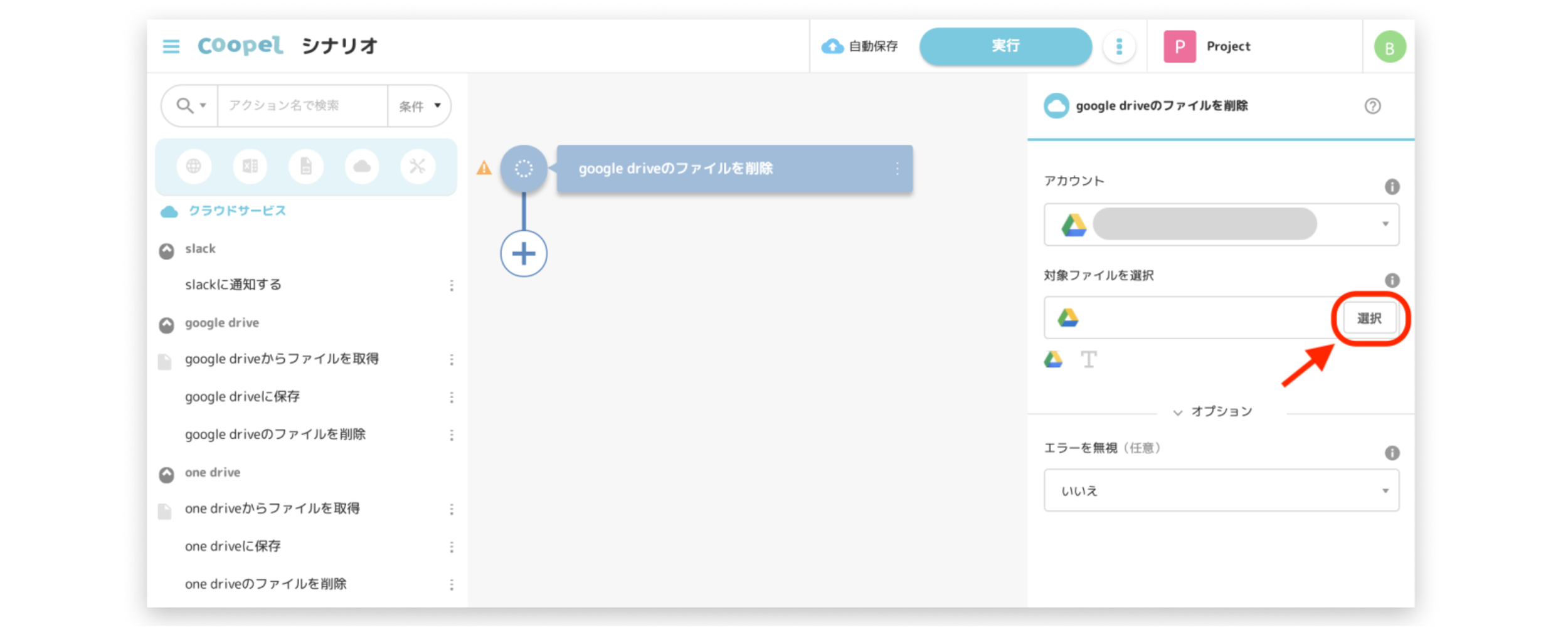The height and width of the screenshot is (627, 1568).
Task: Select the google driveのファイルを削除 canvas step
Action: [x=734, y=169]
